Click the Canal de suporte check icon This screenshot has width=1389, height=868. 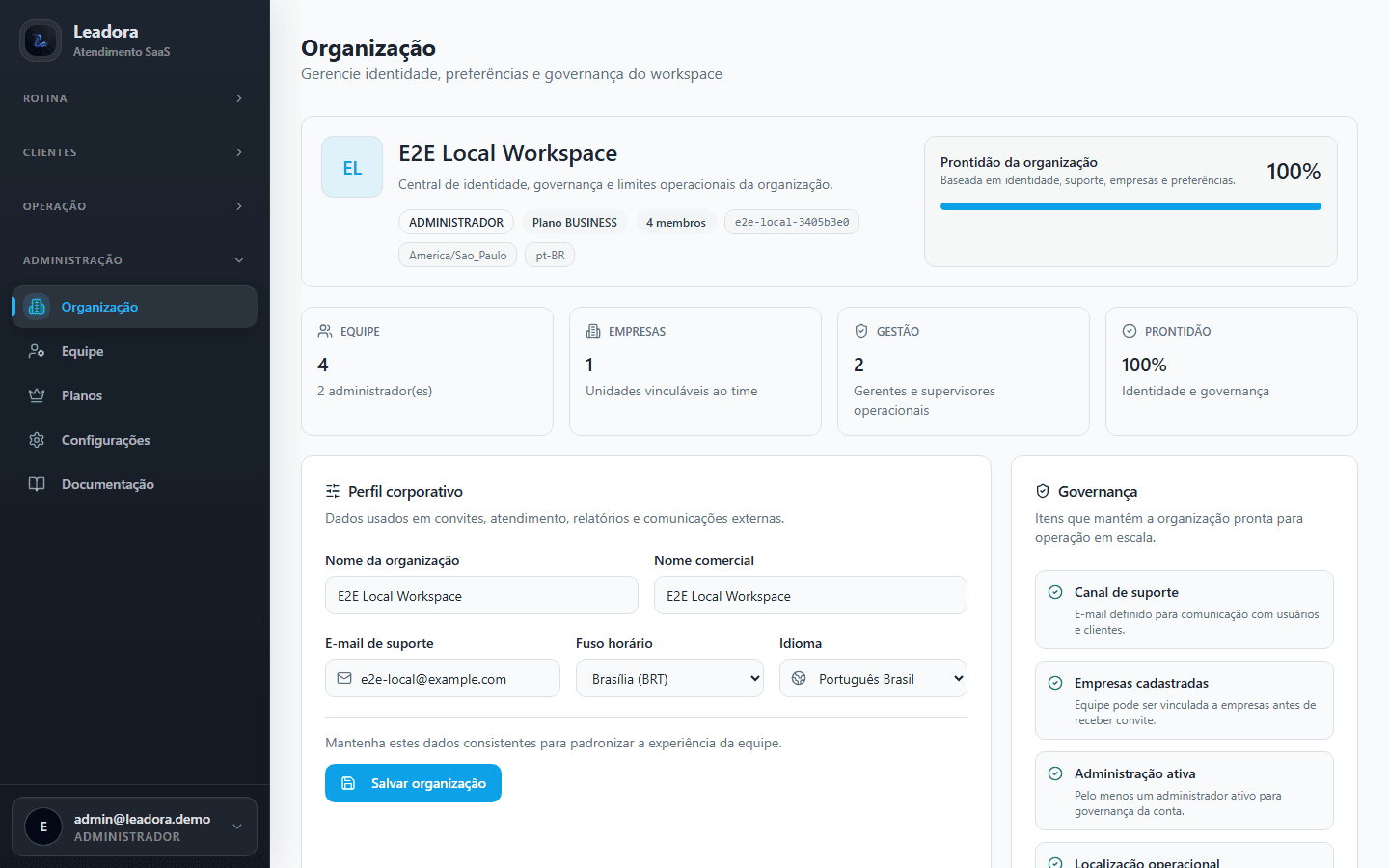[x=1055, y=592]
